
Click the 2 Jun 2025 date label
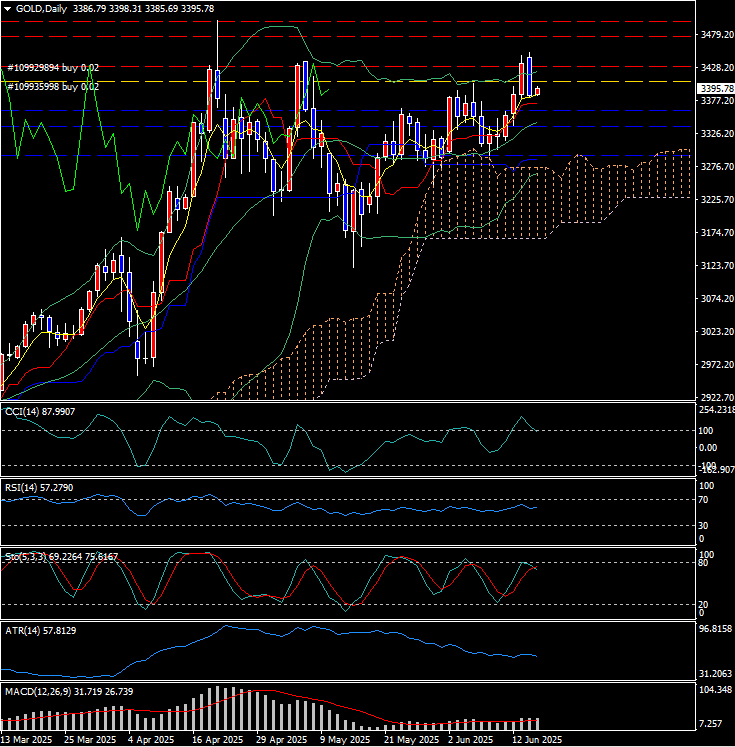(x=471, y=740)
